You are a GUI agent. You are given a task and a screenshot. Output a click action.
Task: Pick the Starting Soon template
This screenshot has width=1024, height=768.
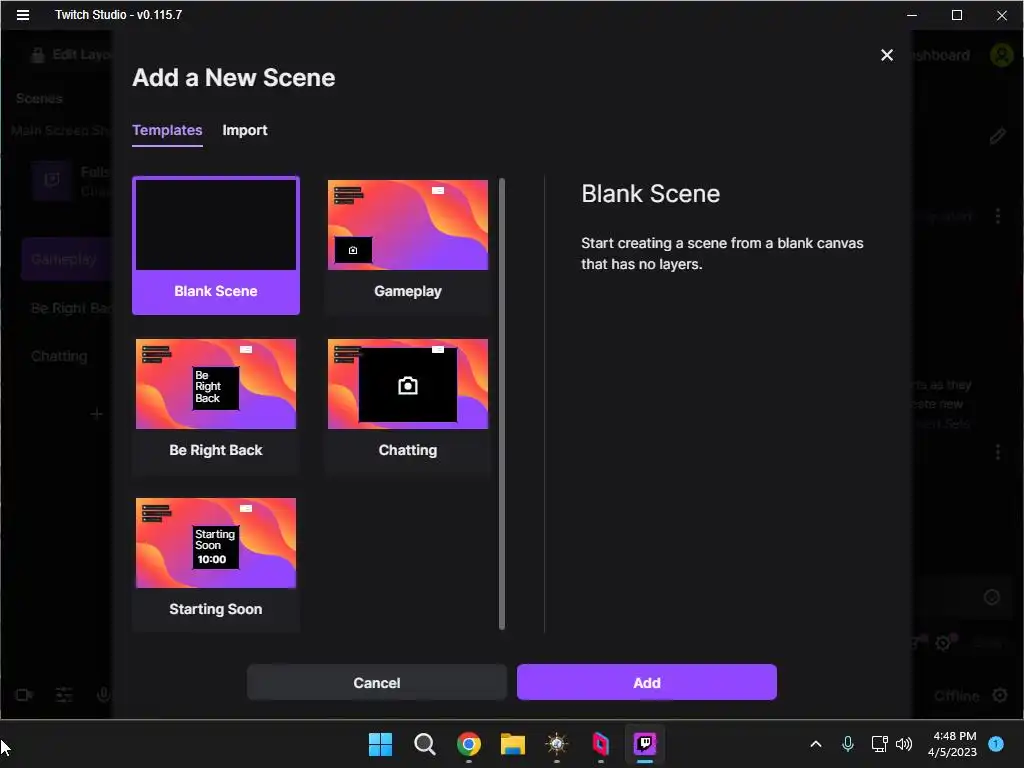tap(216, 563)
